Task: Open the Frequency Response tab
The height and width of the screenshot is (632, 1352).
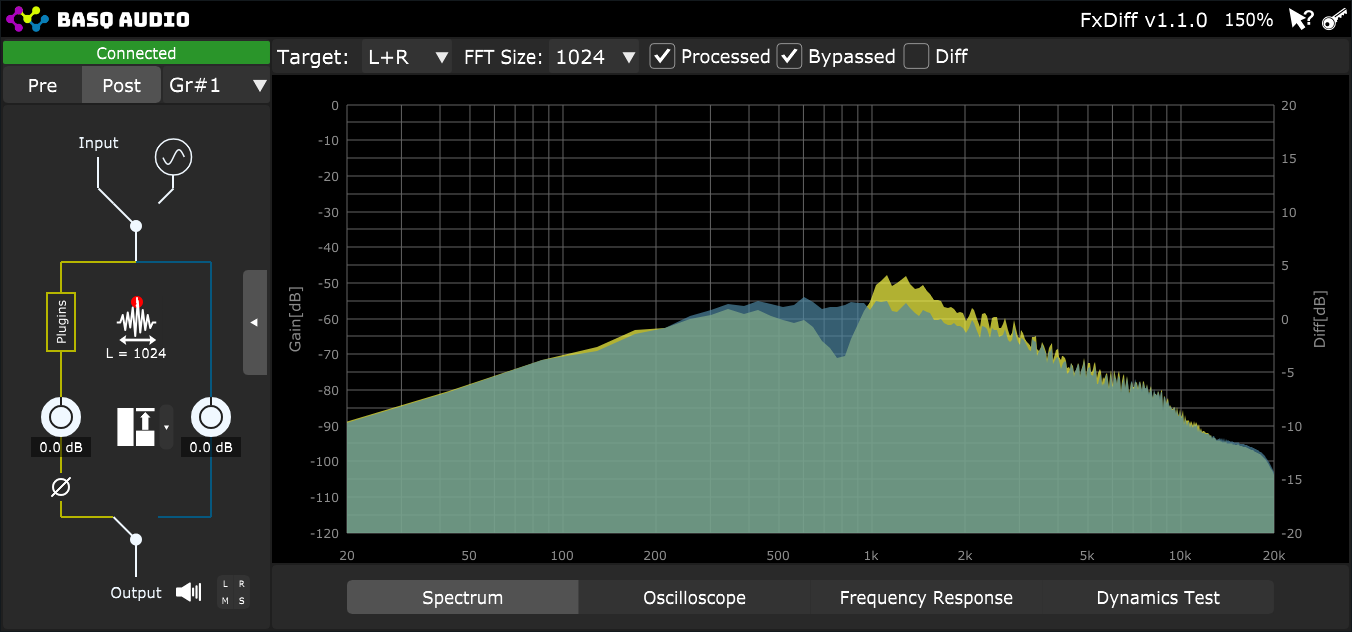Action: point(926,598)
